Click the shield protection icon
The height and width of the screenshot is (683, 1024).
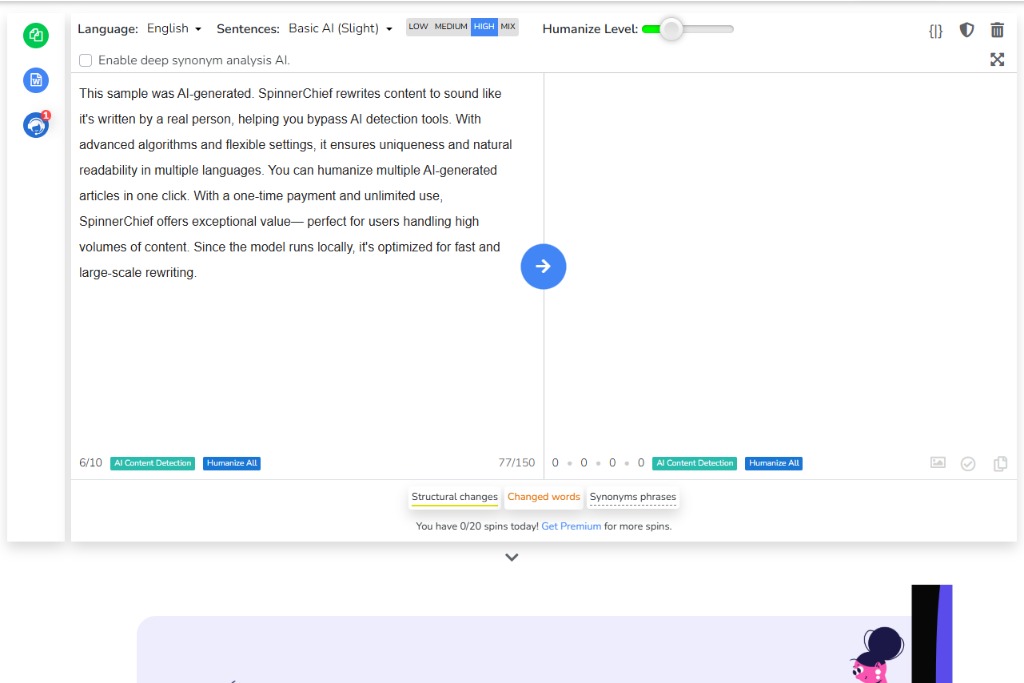pos(966,30)
